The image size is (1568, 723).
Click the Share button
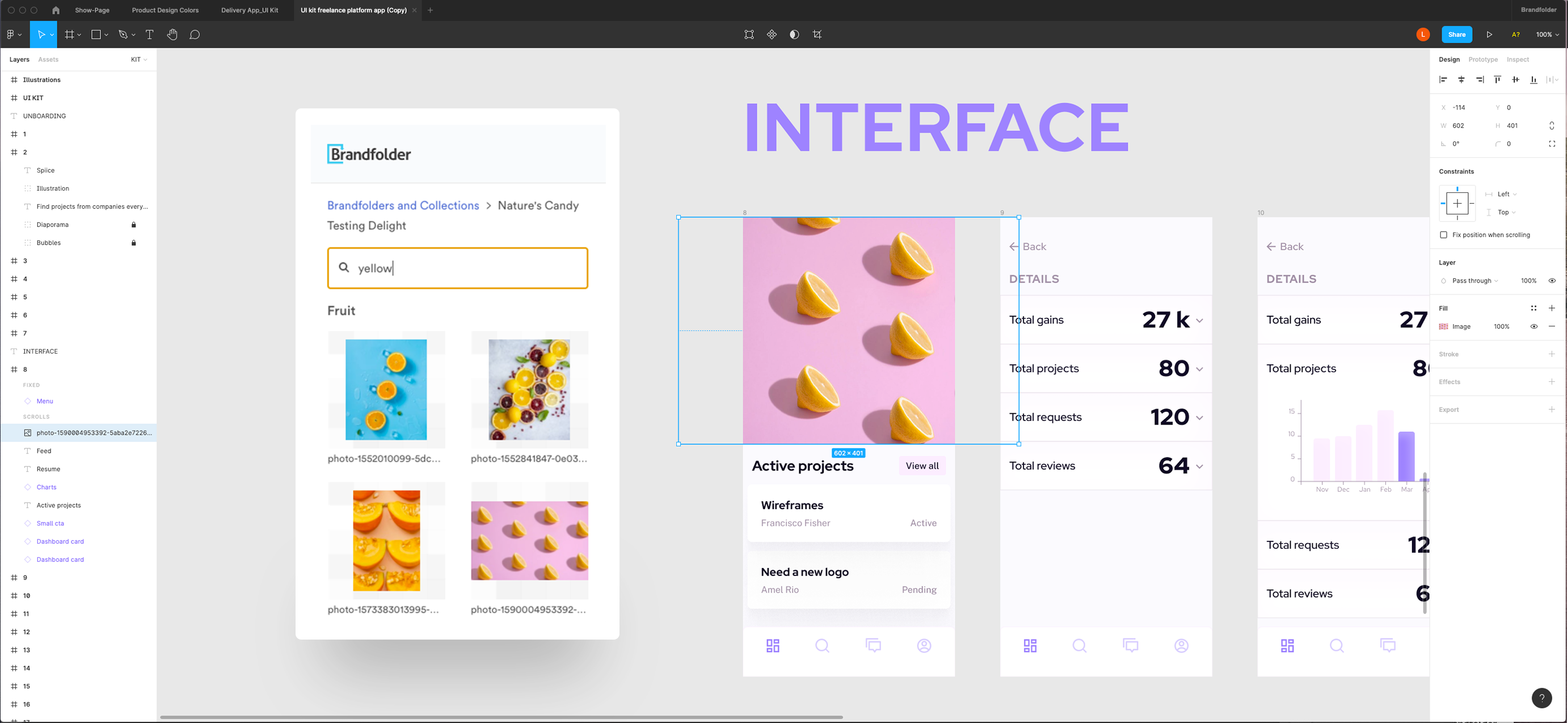point(1457,34)
